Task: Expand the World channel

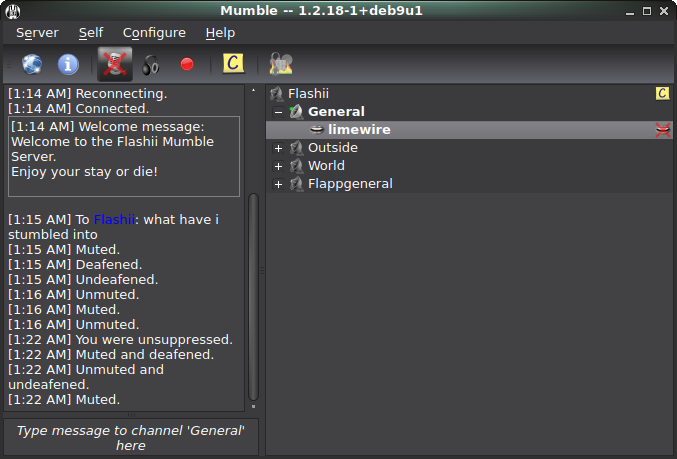Action: (x=278, y=166)
